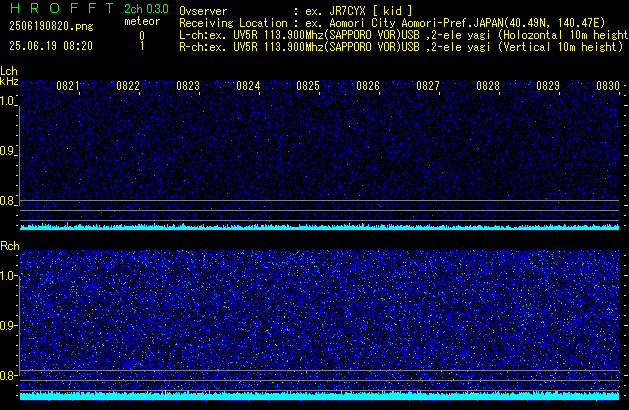
Task: Click the 0829 time marker
Action: click(x=548, y=86)
